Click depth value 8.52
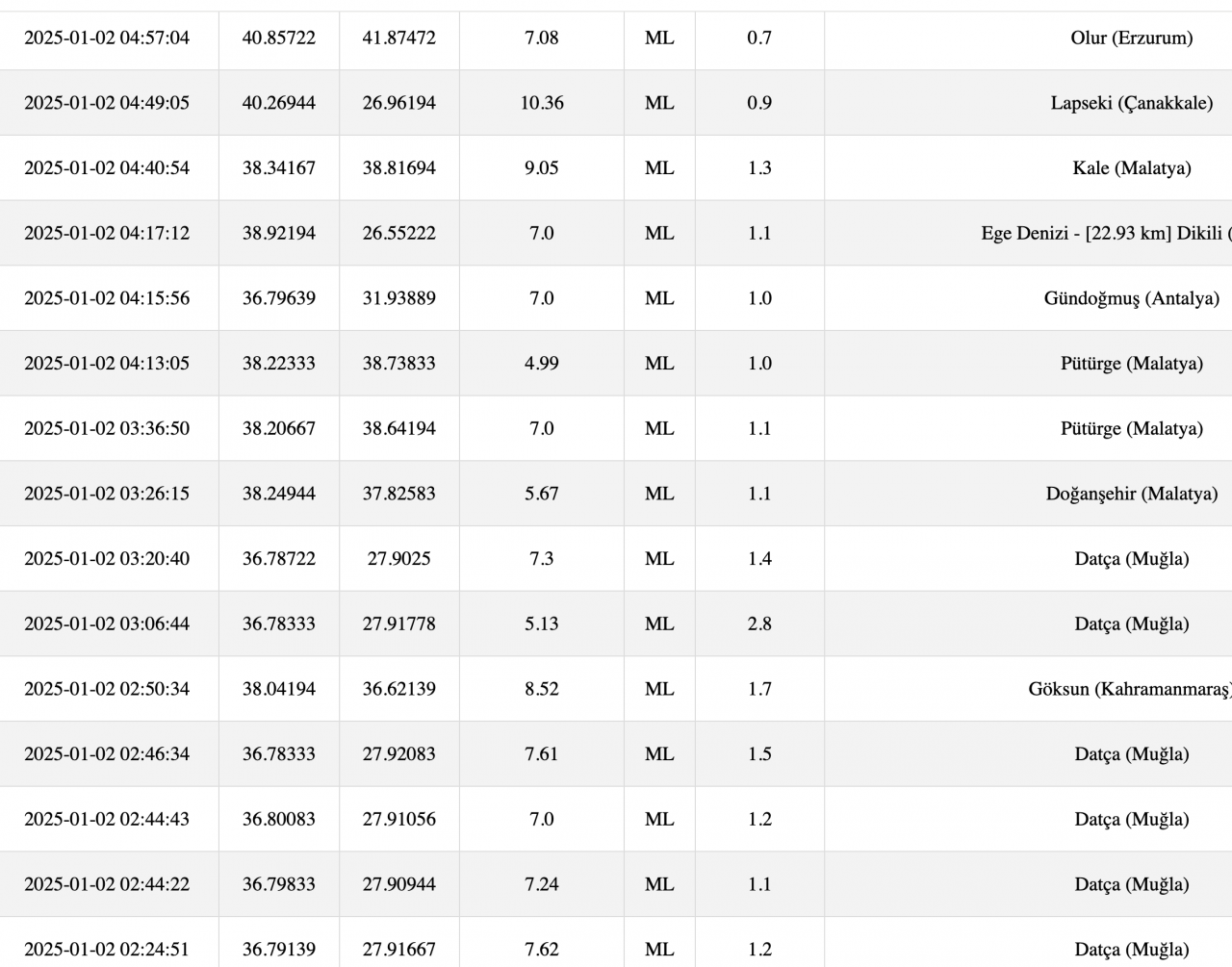1232x967 pixels. click(x=542, y=689)
